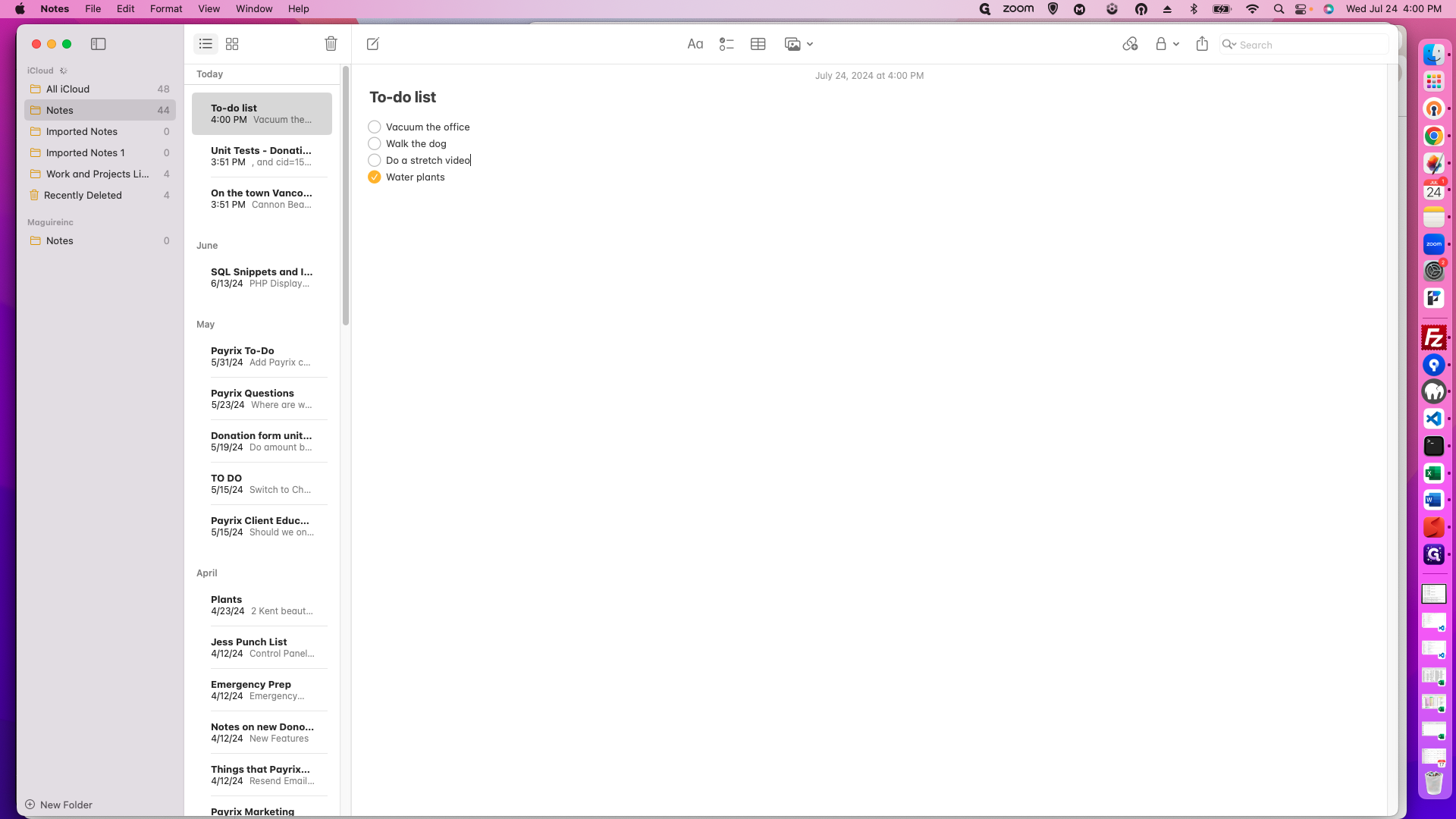Click Zoom menu bar item
The height and width of the screenshot is (819, 1456).
[x=1018, y=9]
